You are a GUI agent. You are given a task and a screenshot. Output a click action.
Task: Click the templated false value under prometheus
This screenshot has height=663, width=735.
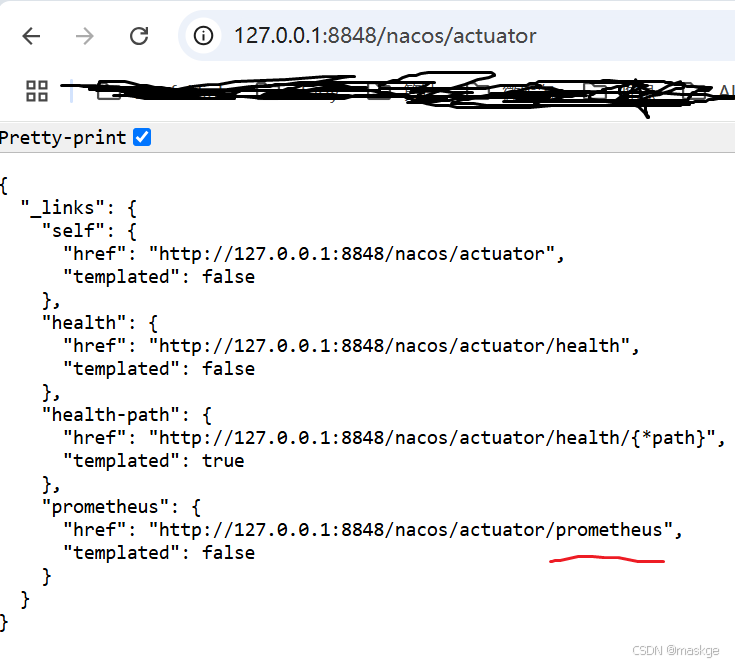[229, 553]
